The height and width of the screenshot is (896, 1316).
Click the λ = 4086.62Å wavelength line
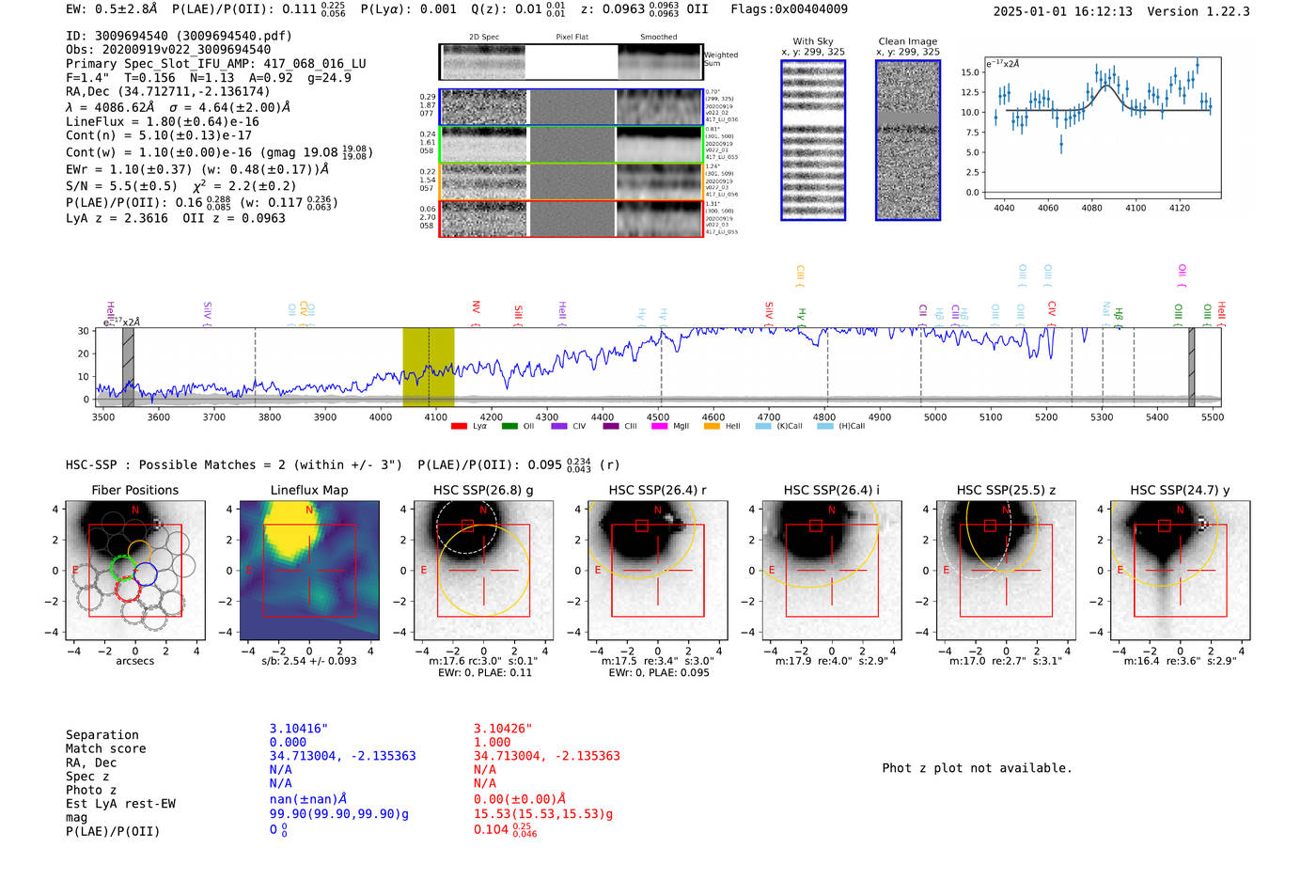coord(178,107)
